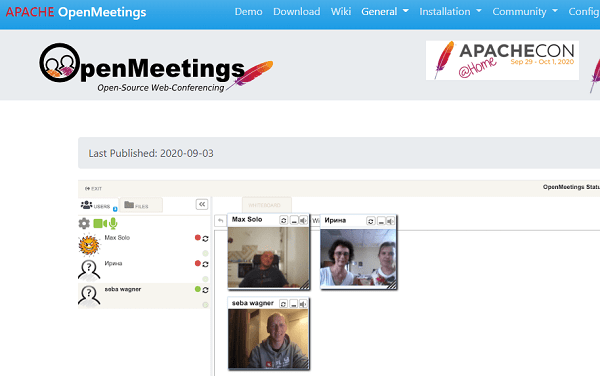Expand the General dropdown menu
This screenshot has width=600, height=376.
tap(385, 12)
